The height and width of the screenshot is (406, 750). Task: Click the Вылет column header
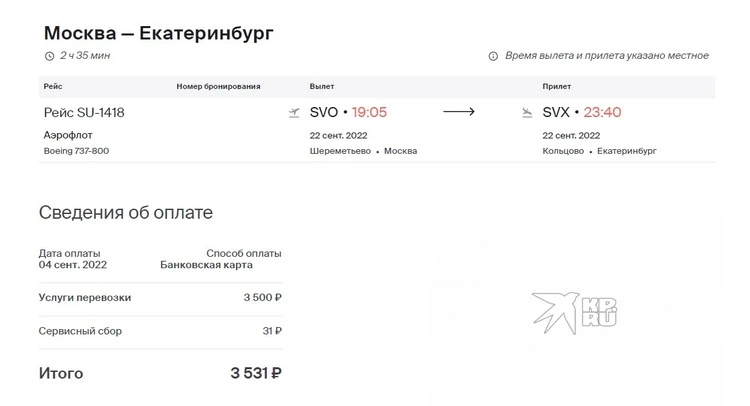pyautogui.click(x=322, y=87)
